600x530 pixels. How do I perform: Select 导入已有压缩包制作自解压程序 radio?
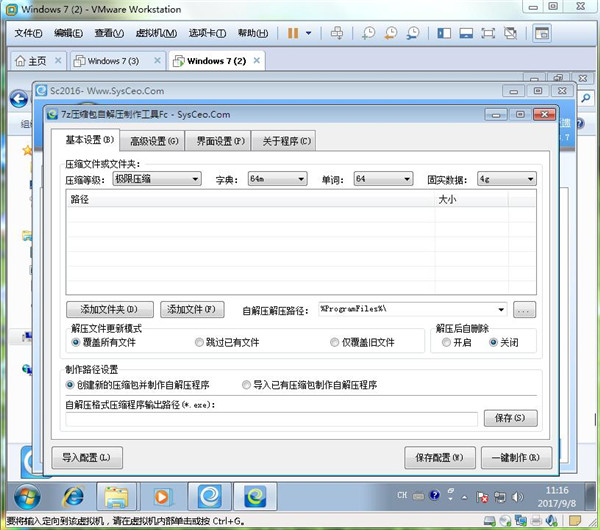click(310, 385)
